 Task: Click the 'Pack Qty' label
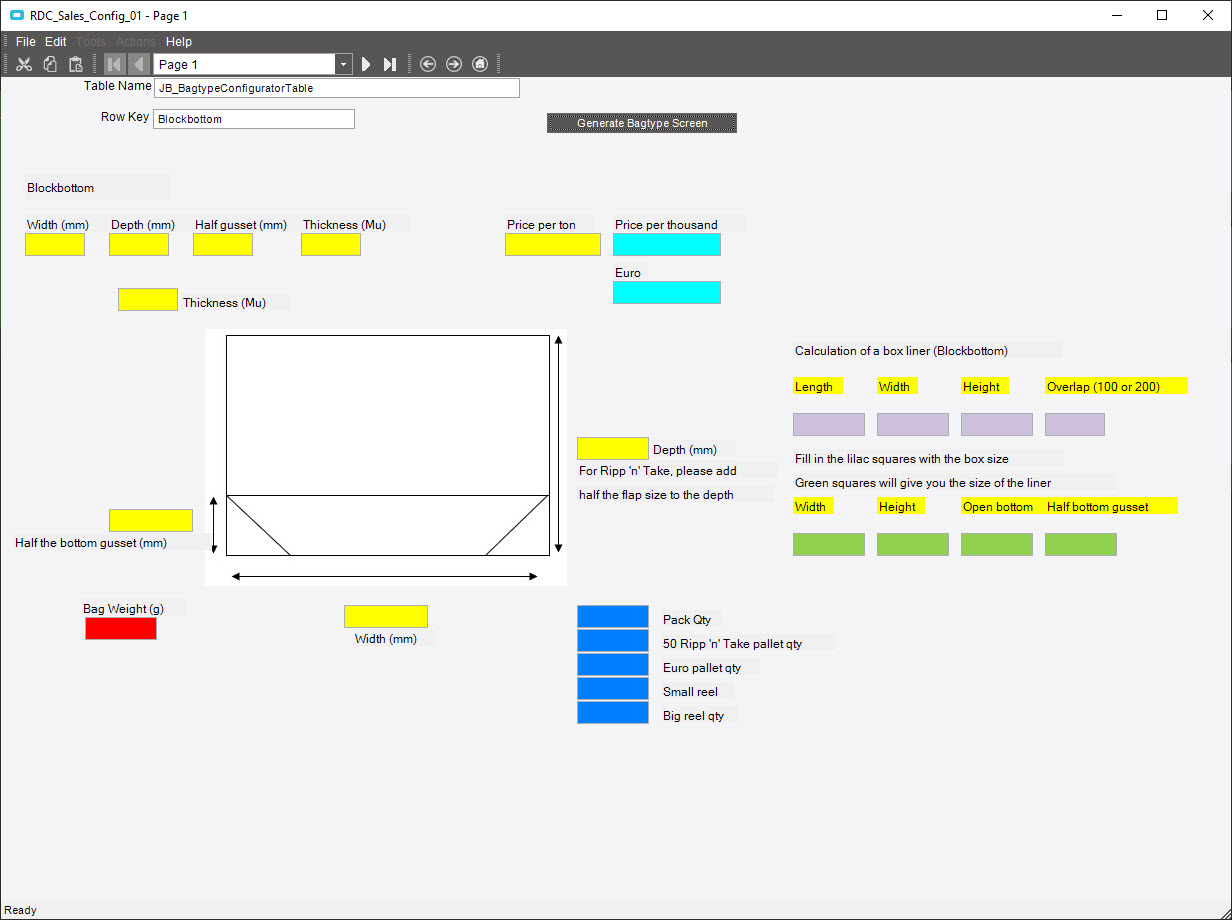click(687, 620)
